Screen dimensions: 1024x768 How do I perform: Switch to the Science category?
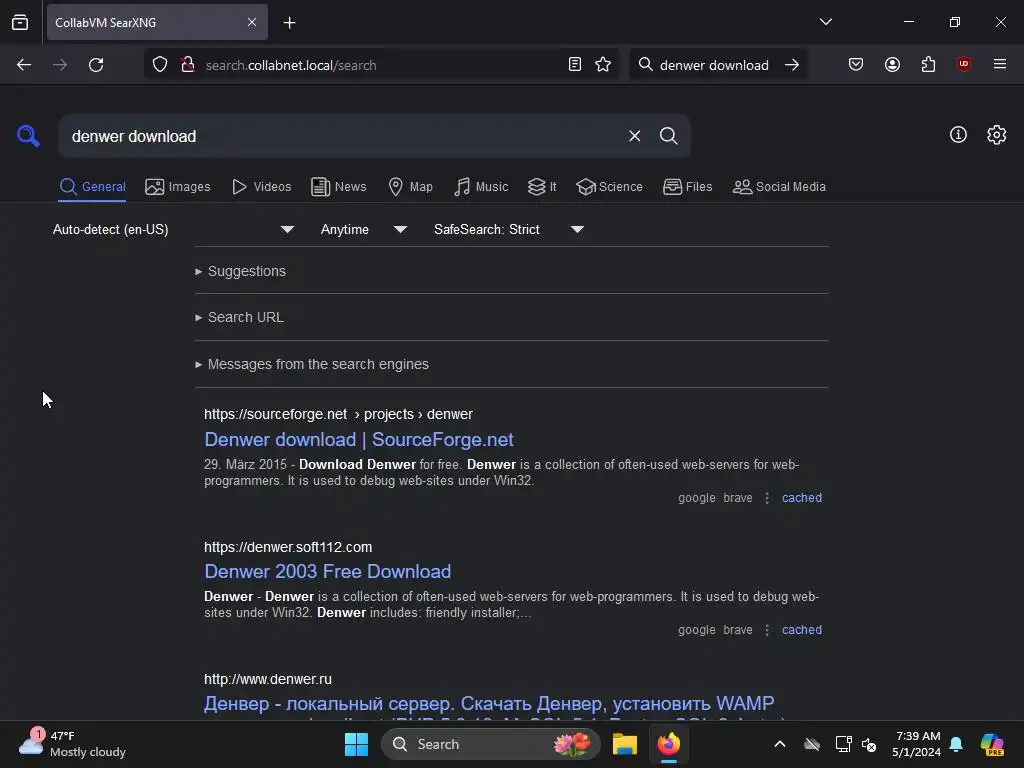pyautogui.click(x=609, y=187)
